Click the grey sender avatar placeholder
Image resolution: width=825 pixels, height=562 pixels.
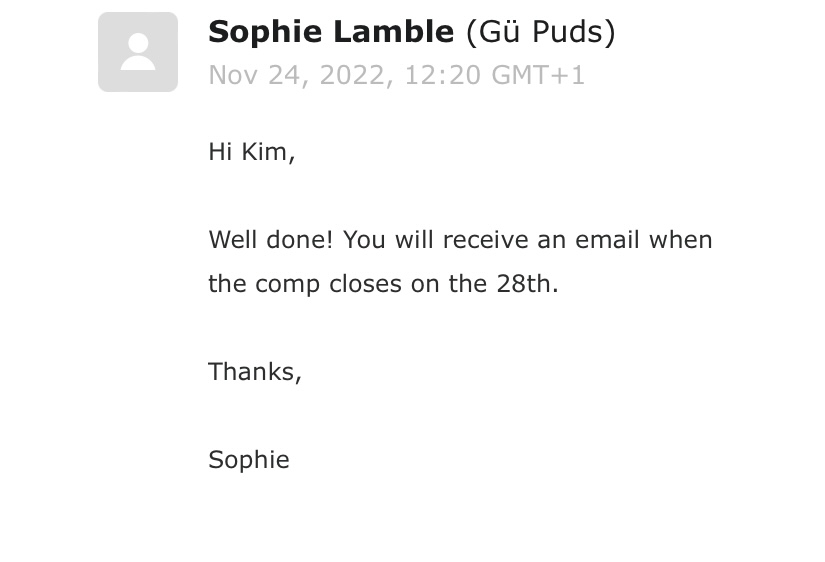(x=138, y=52)
